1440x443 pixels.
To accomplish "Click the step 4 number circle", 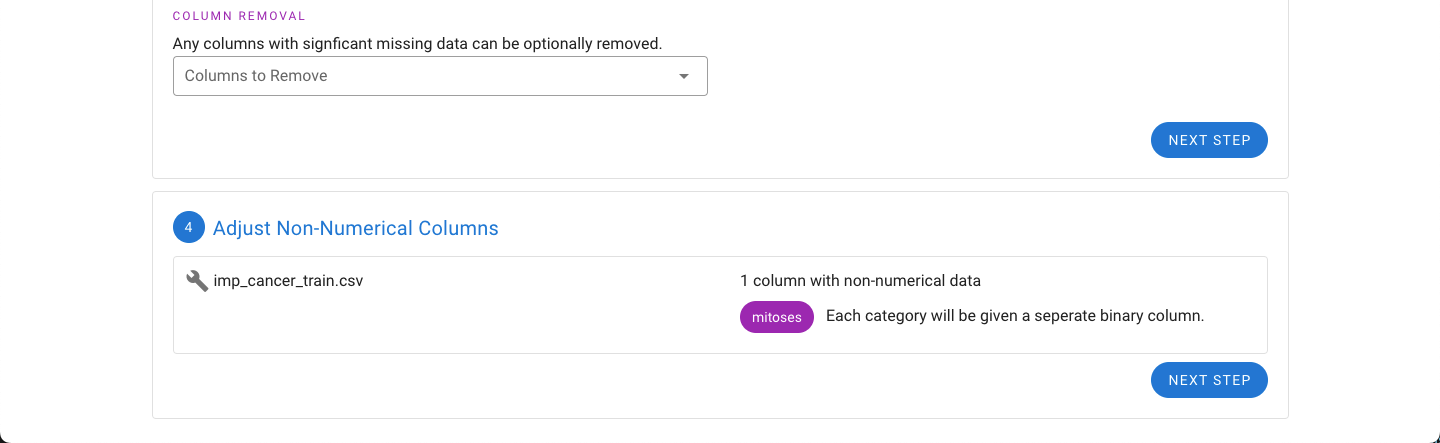I will (x=188, y=228).
